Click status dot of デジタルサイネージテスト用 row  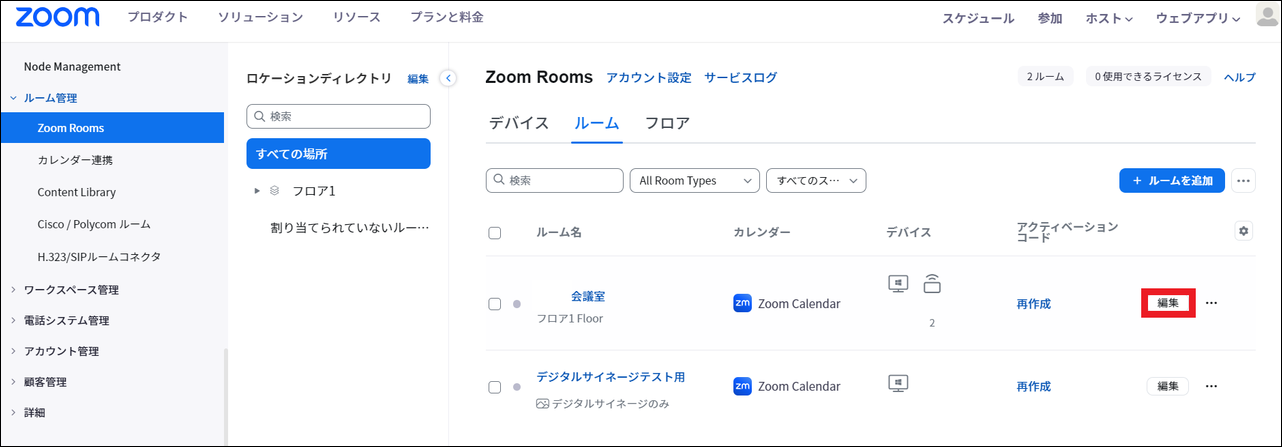pyautogui.click(x=517, y=387)
